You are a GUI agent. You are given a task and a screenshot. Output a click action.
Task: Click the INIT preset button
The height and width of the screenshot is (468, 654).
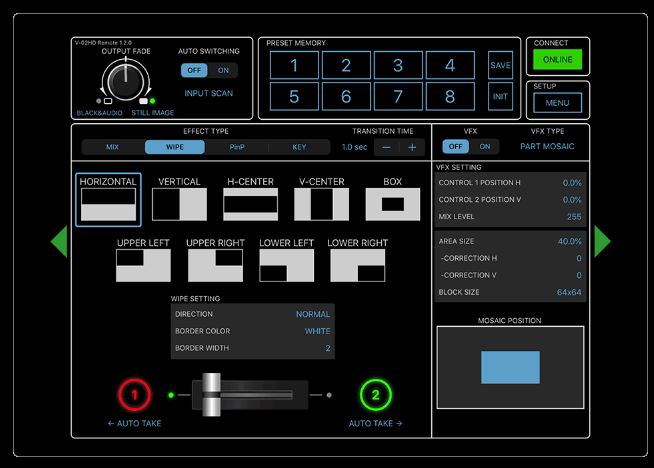(501, 96)
